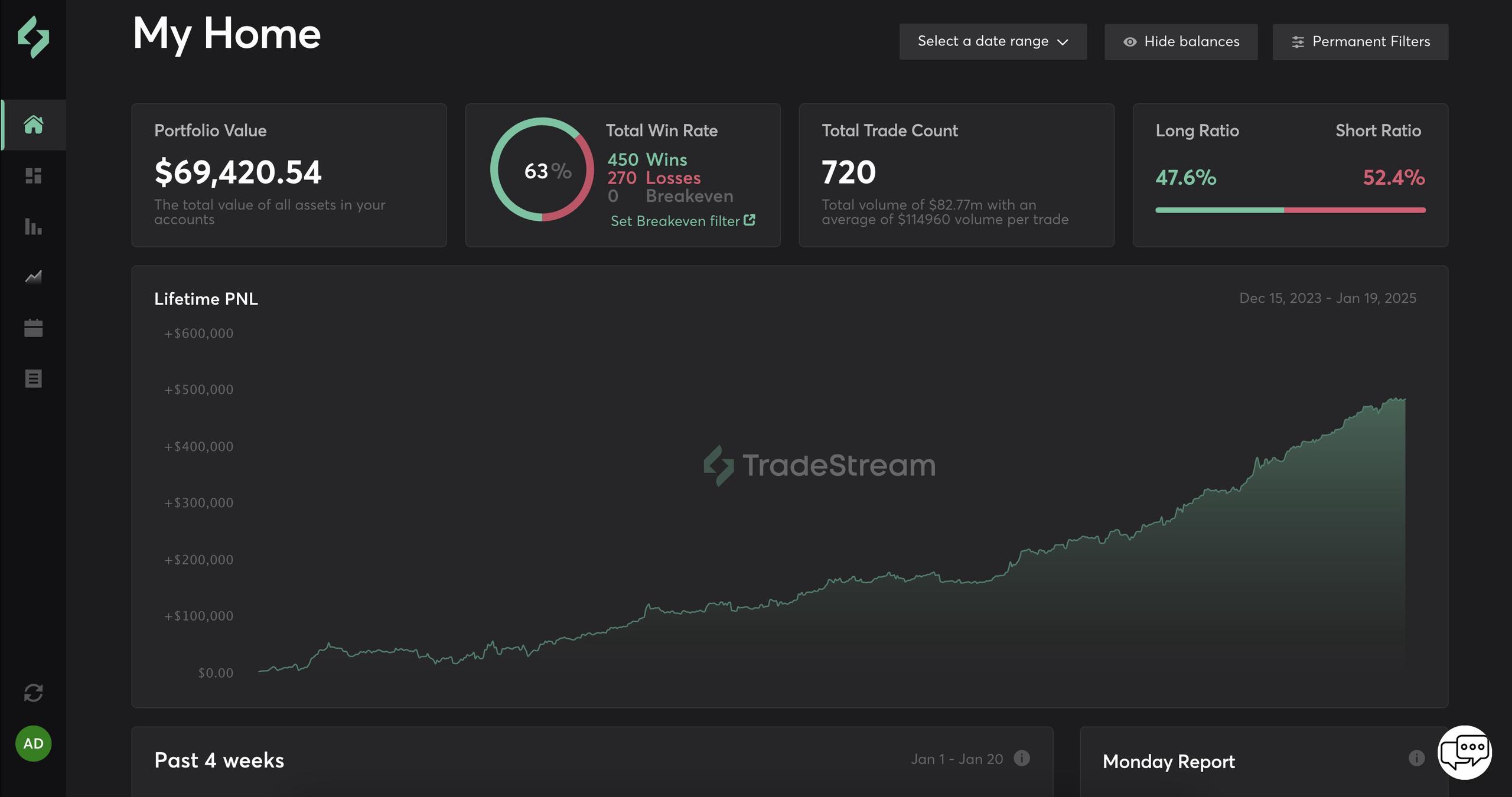Click the date range dropdown chevron arrow
The height and width of the screenshot is (797, 1512).
pos(1063,43)
